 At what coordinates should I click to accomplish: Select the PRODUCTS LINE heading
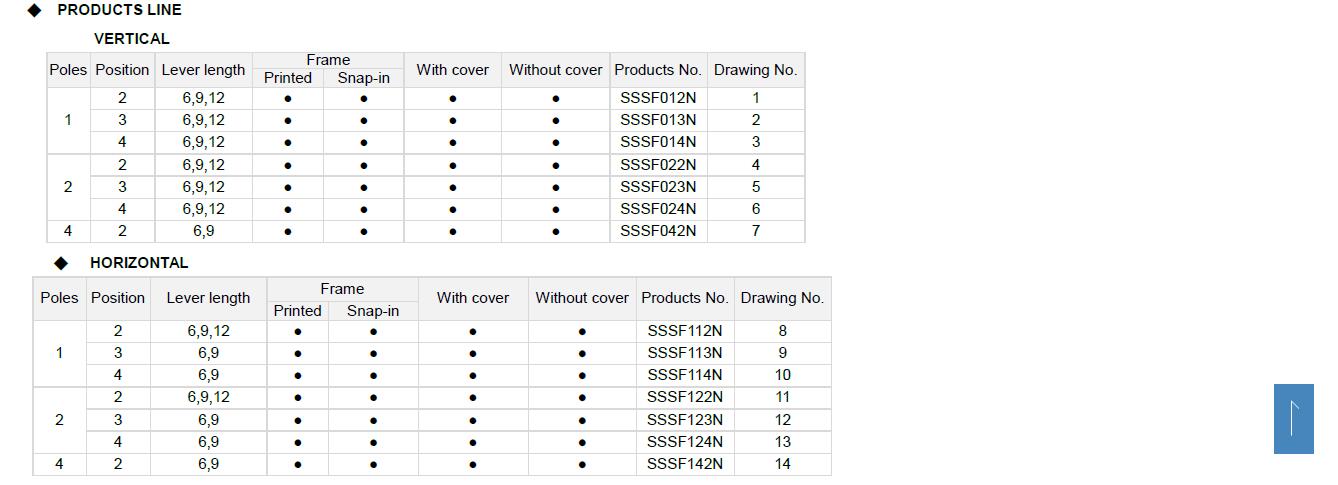(x=119, y=10)
